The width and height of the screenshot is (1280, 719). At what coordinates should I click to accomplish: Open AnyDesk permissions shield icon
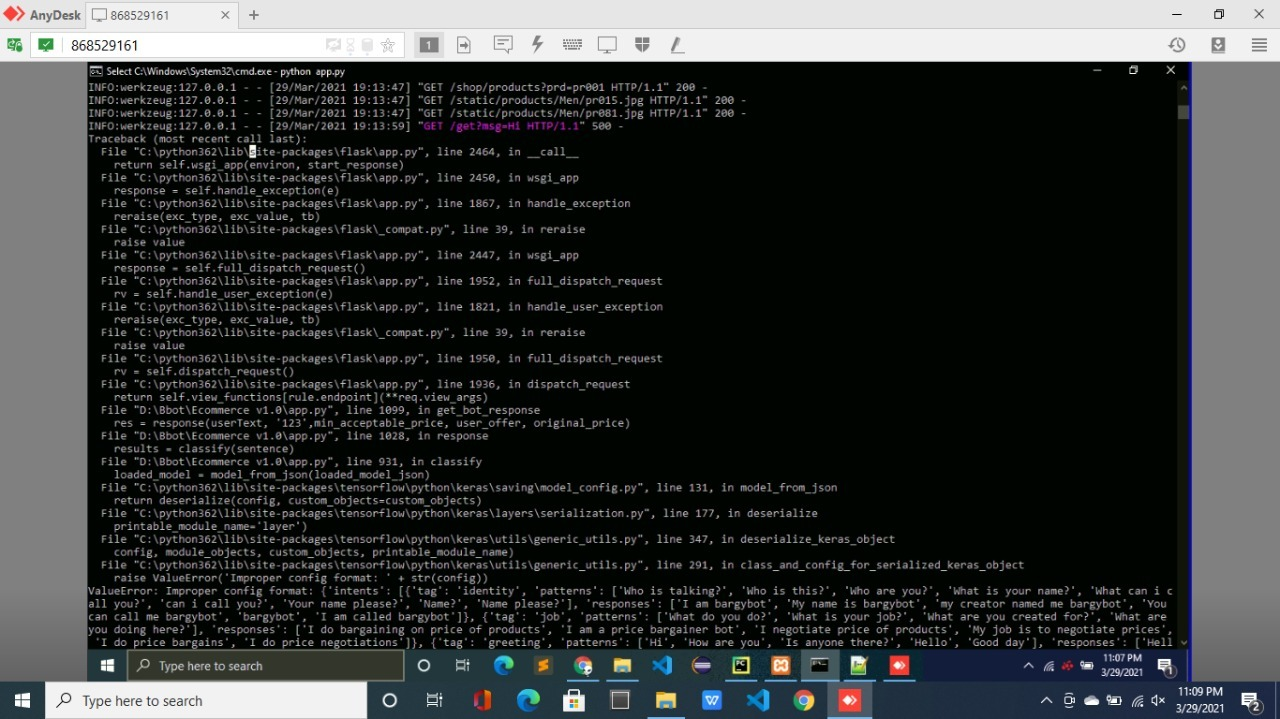pyautogui.click(x=642, y=45)
